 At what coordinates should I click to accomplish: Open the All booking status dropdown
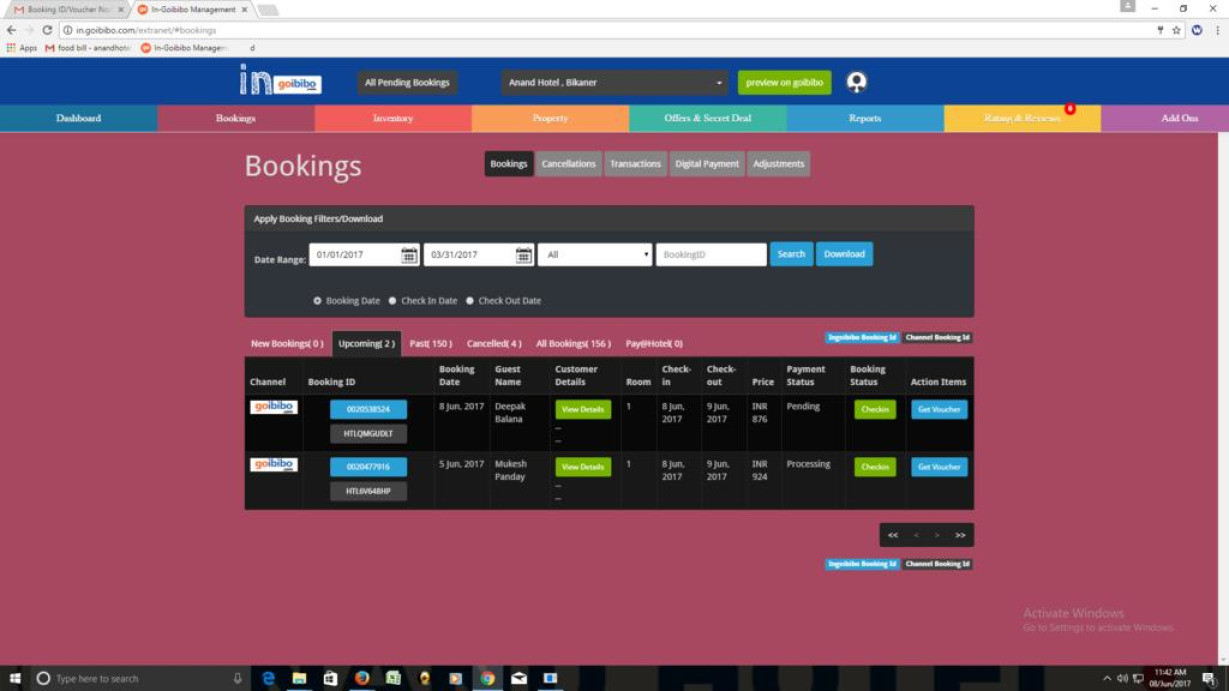click(x=595, y=255)
